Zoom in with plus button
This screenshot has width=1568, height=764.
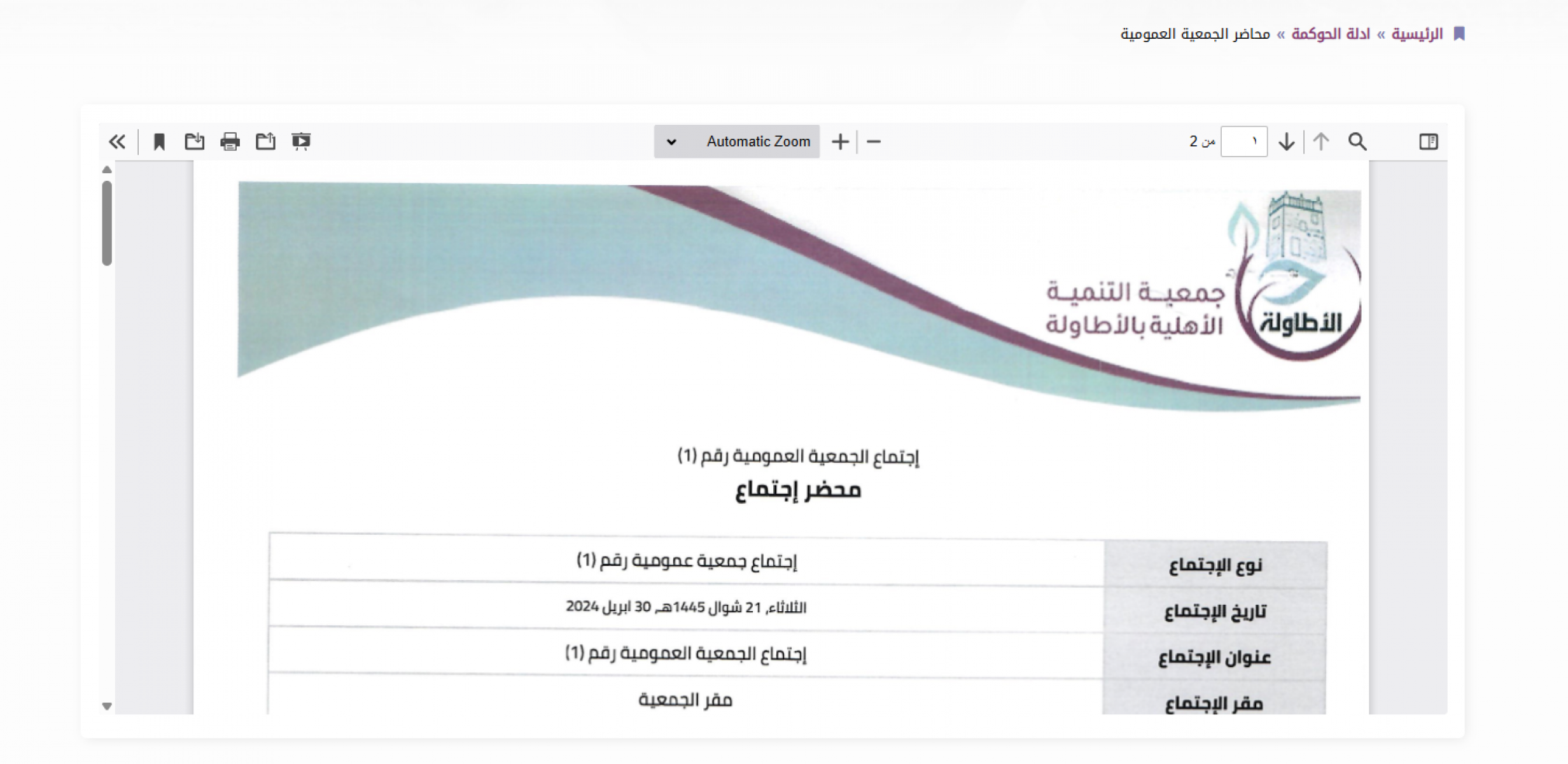click(x=840, y=141)
